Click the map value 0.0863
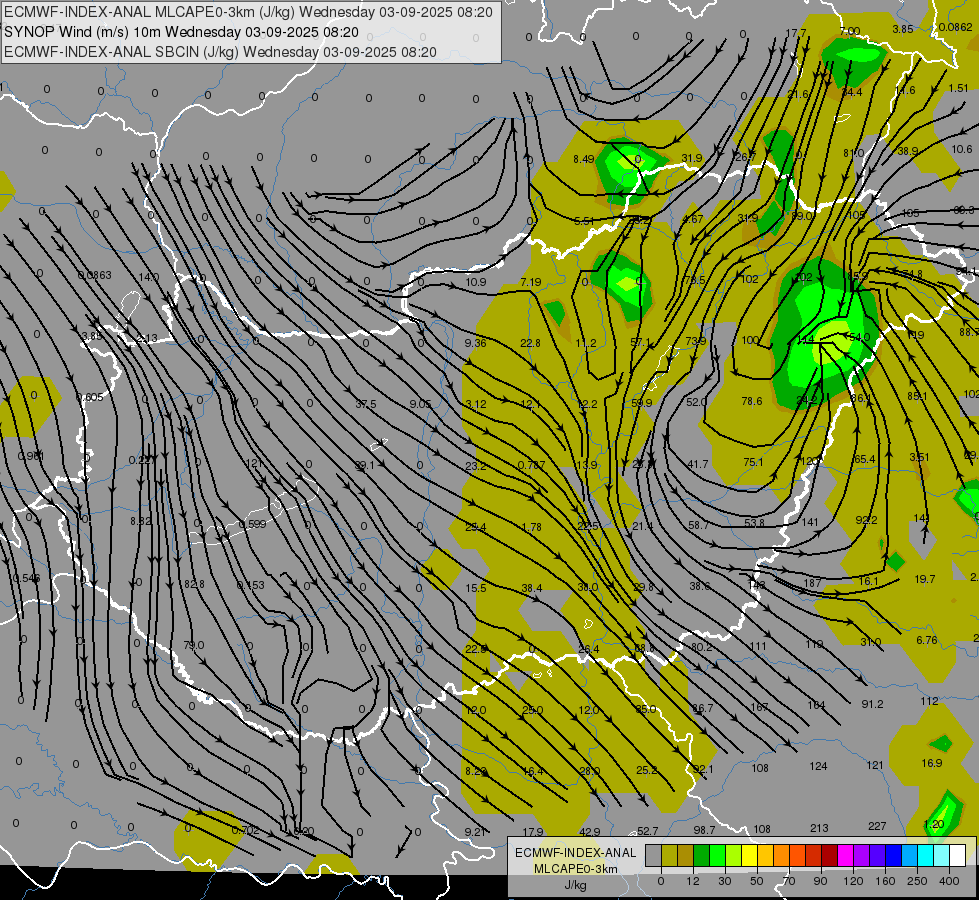 tap(94, 275)
